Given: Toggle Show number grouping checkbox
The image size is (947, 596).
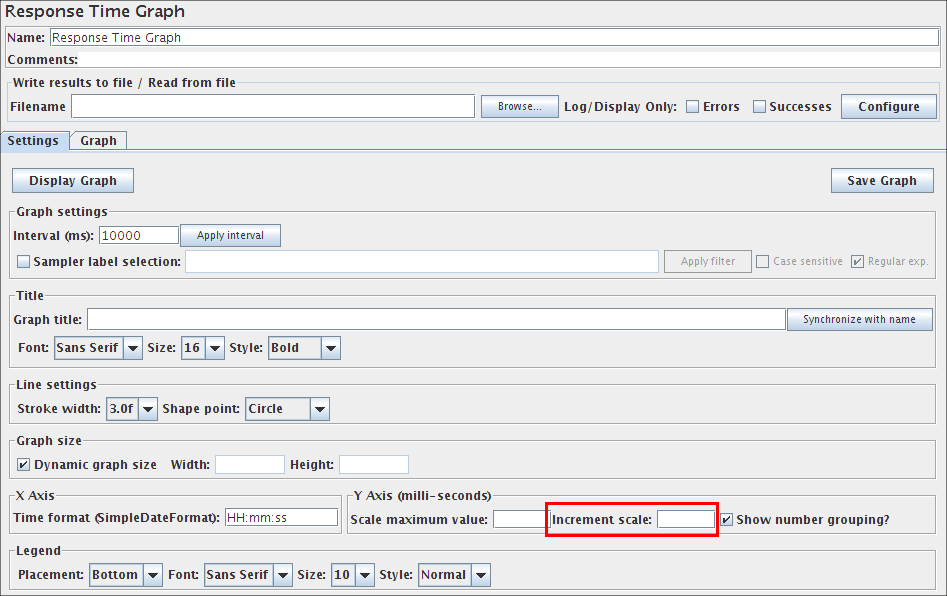Looking at the screenshot, I should 727,520.
